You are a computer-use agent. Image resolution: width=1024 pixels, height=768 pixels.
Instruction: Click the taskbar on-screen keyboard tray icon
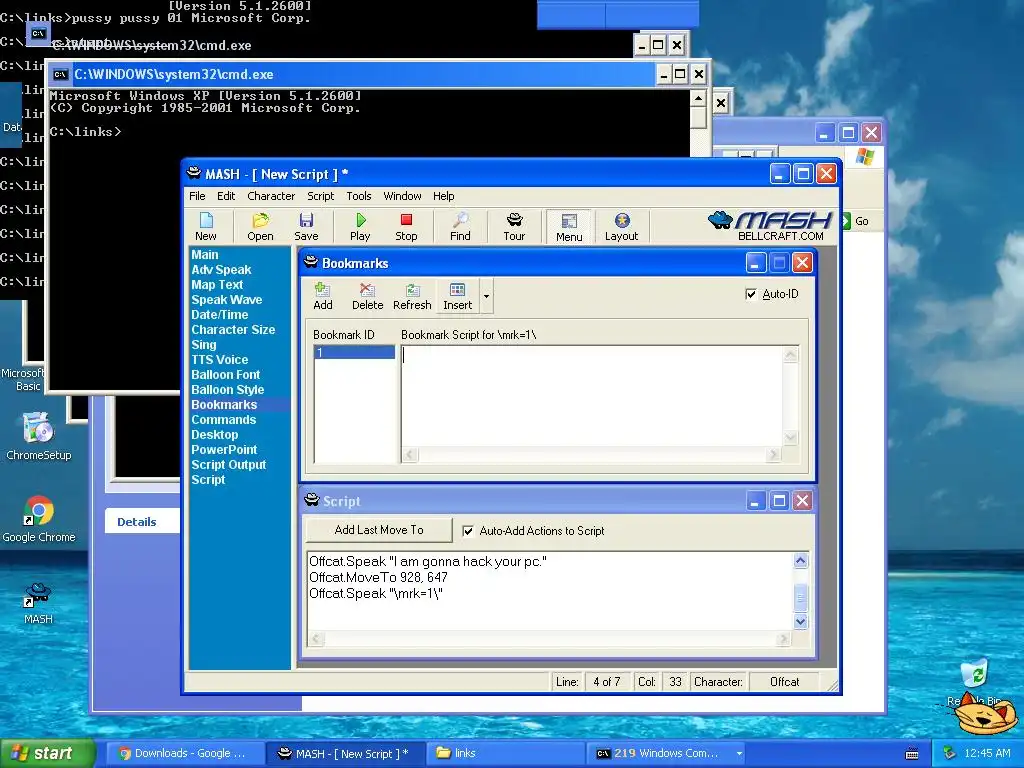(x=912, y=754)
